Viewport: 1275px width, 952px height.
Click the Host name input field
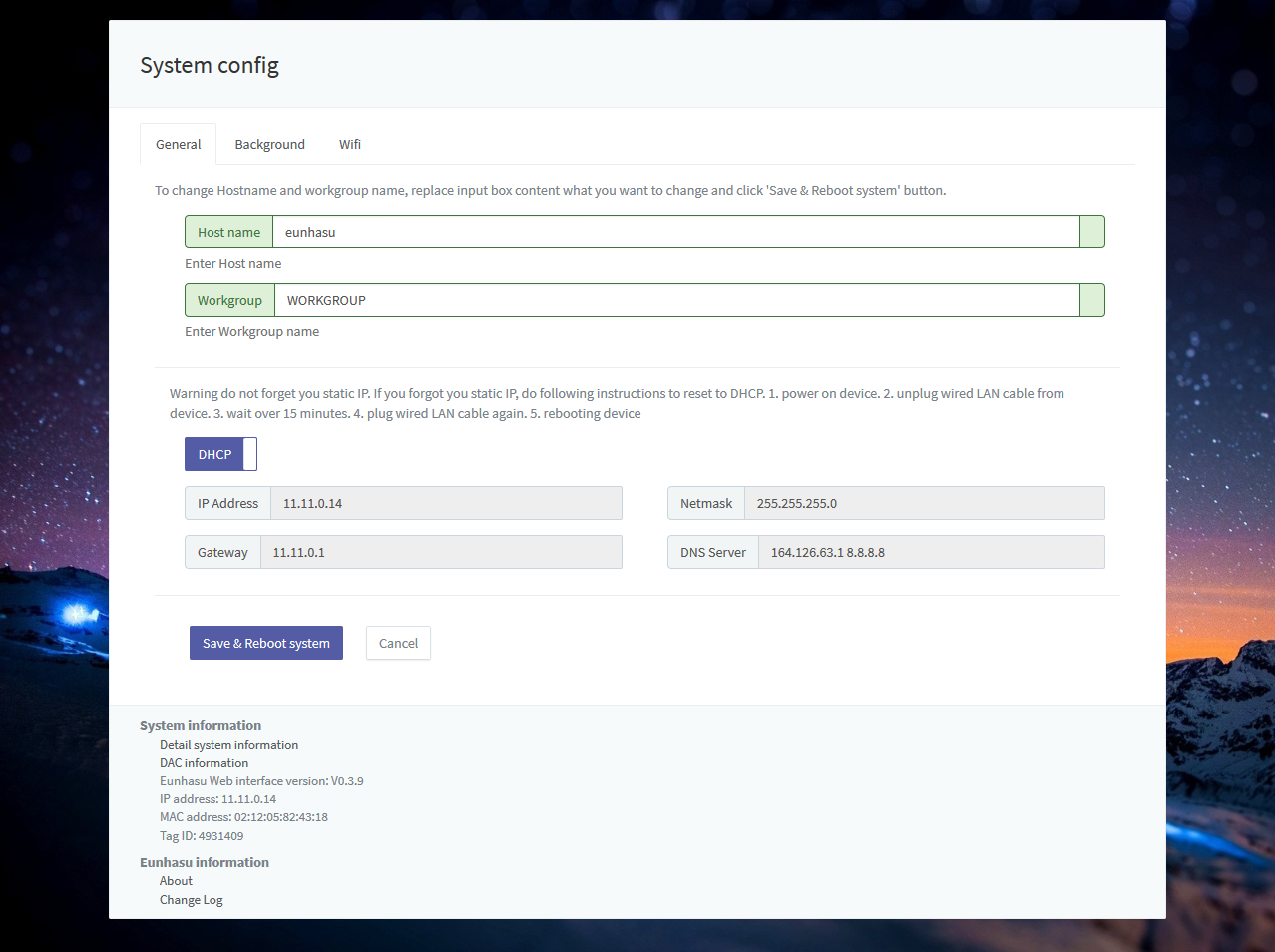pos(675,232)
